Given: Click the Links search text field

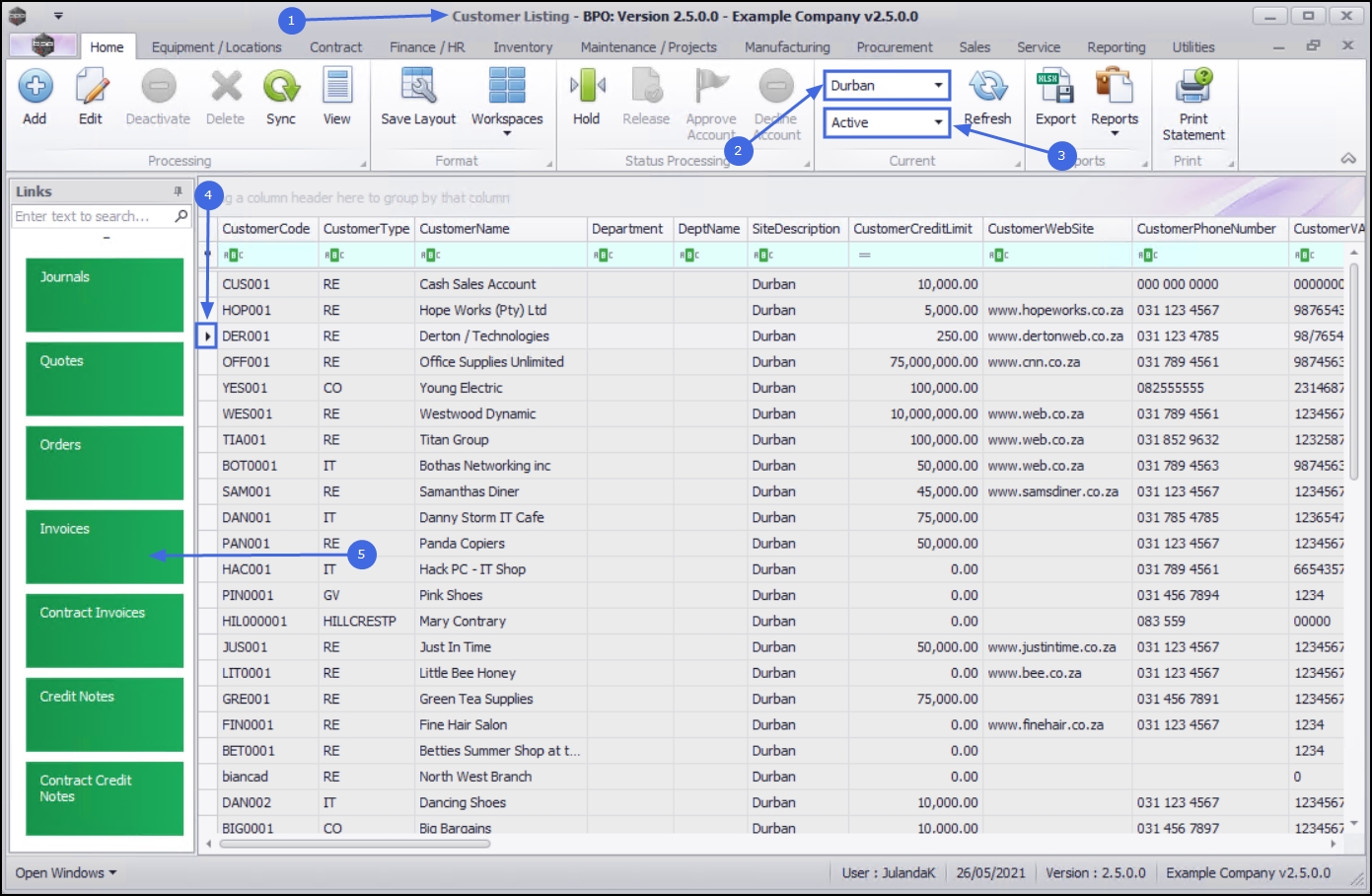Looking at the screenshot, I should coord(93,216).
